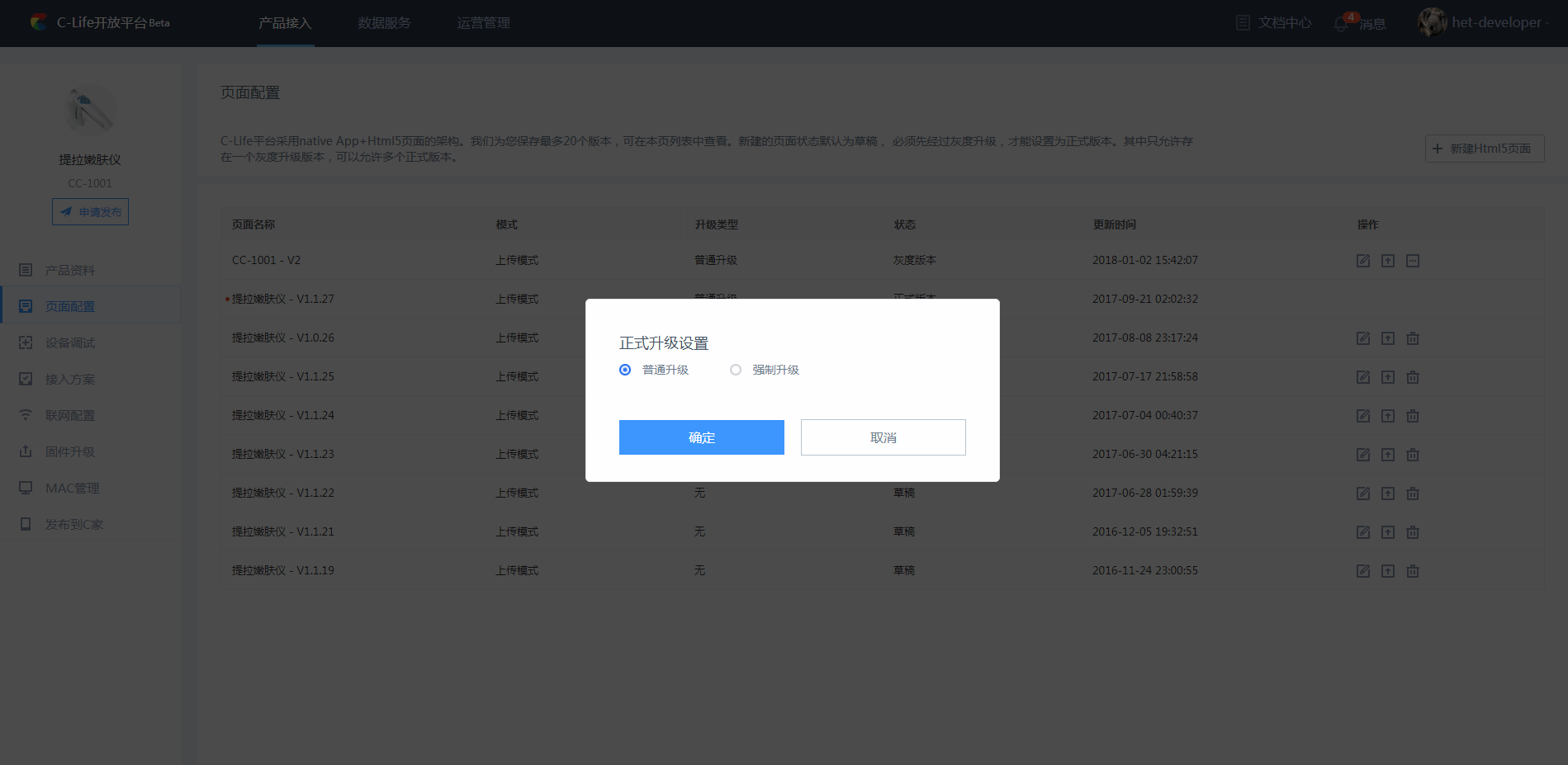Click the page name 'CC-1001 - V2'

(x=266, y=260)
